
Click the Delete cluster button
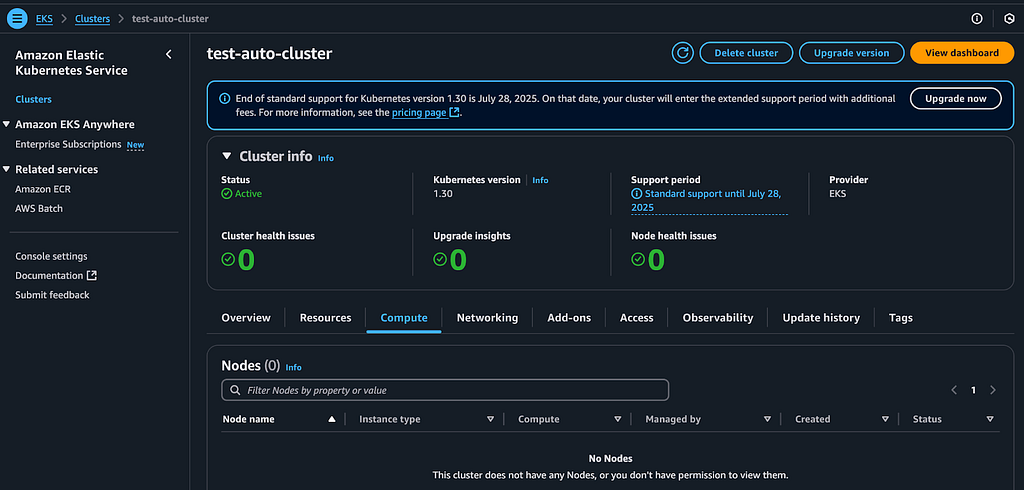(746, 53)
